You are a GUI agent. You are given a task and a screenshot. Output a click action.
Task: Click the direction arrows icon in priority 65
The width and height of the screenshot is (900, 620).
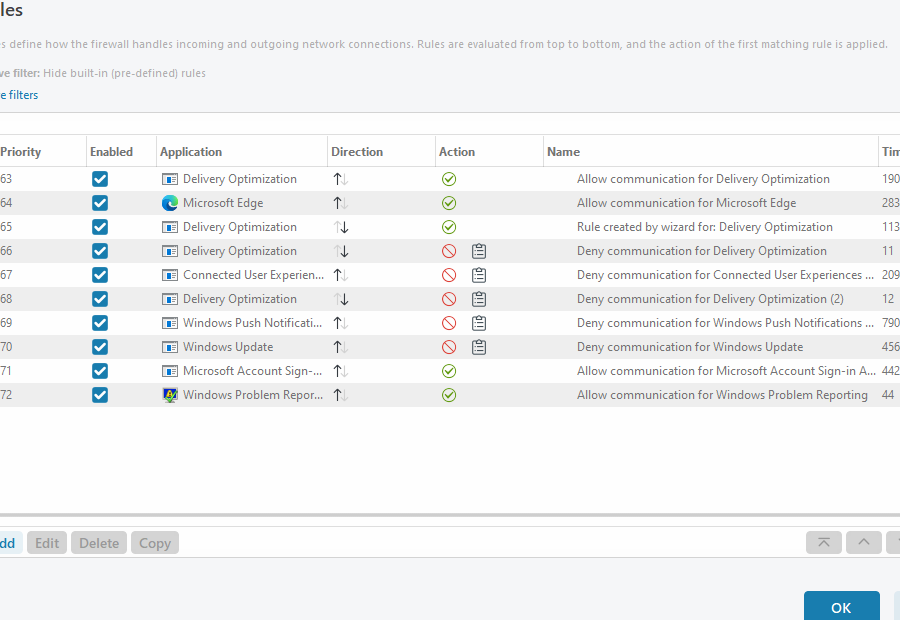(x=341, y=227)
